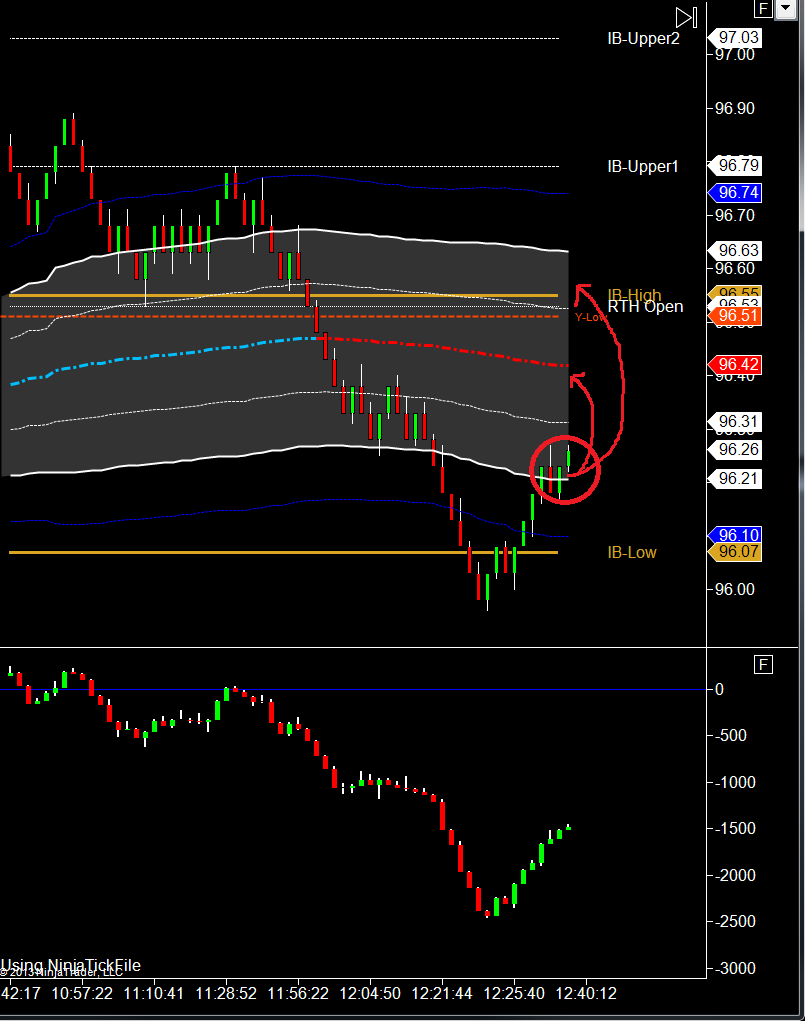Click the -3000 indicator axis value
The image size is (805, 1021).
(x=735, y=969)
